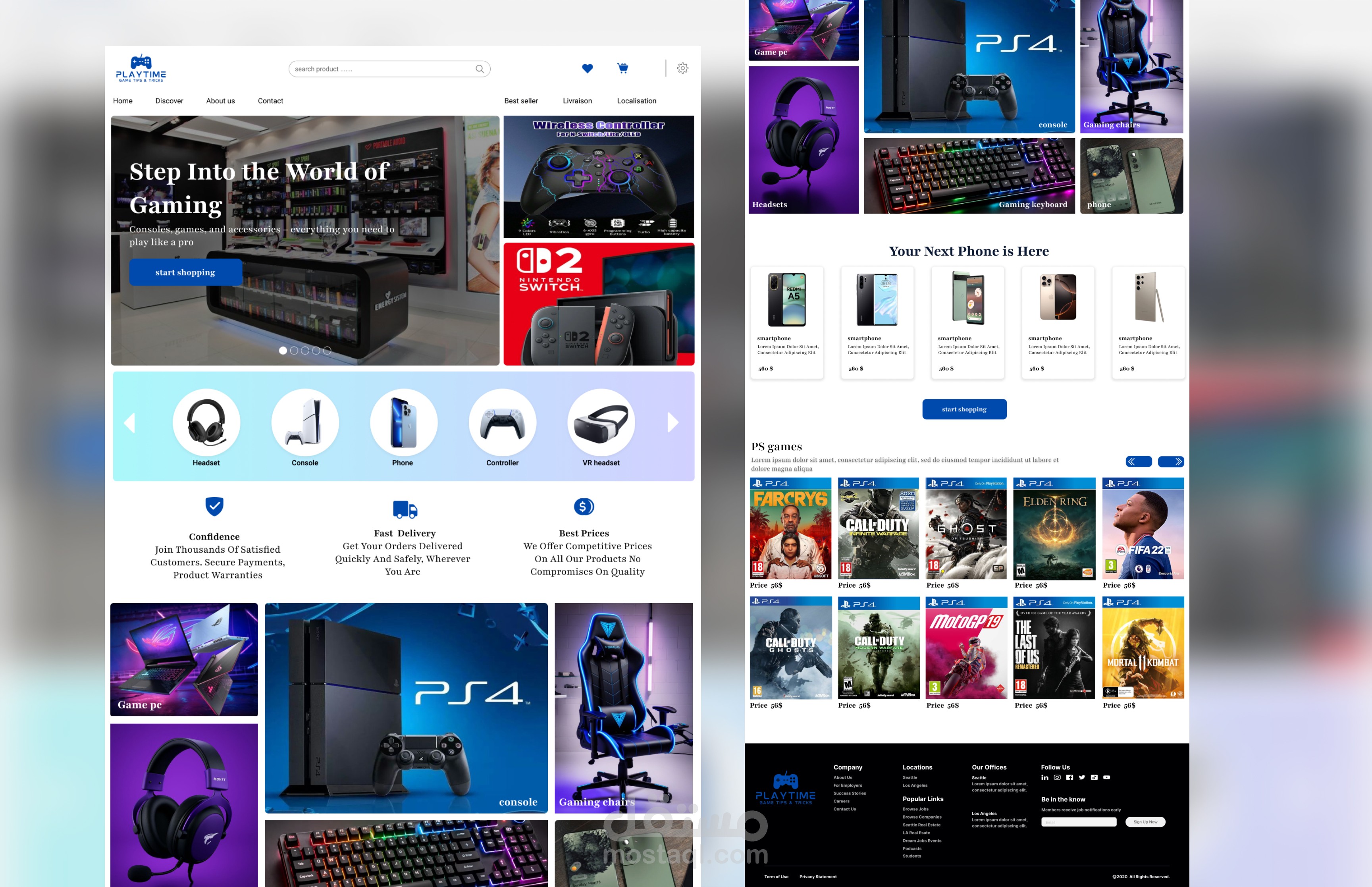Select the second hero slider dot
The image size is (1372, 887).
point(294,350)
